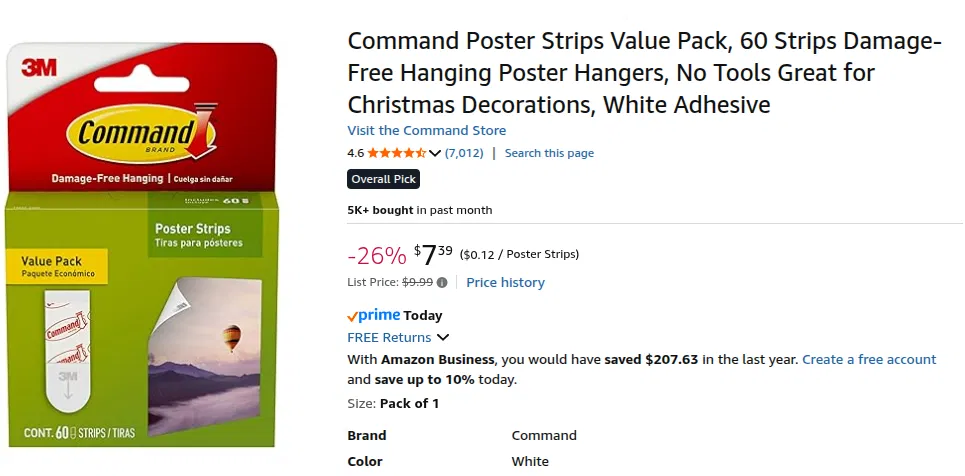Expand the rating breakdown chevron

click(435, 153)
